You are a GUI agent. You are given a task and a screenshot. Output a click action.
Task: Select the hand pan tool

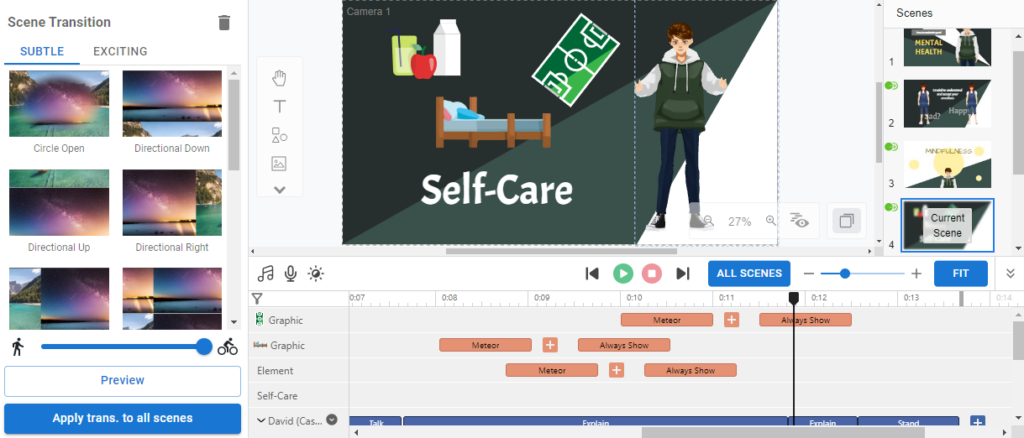tap(279, 78)
